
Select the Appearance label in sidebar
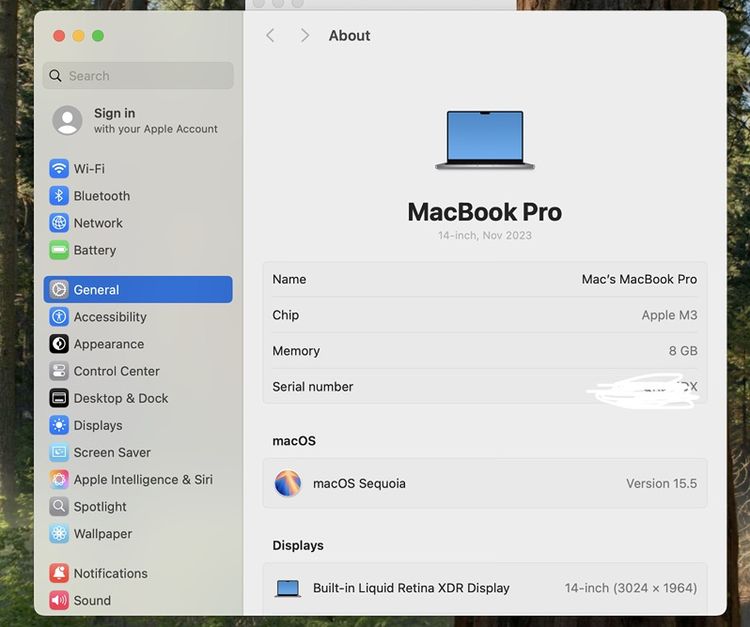pos(109,344)
